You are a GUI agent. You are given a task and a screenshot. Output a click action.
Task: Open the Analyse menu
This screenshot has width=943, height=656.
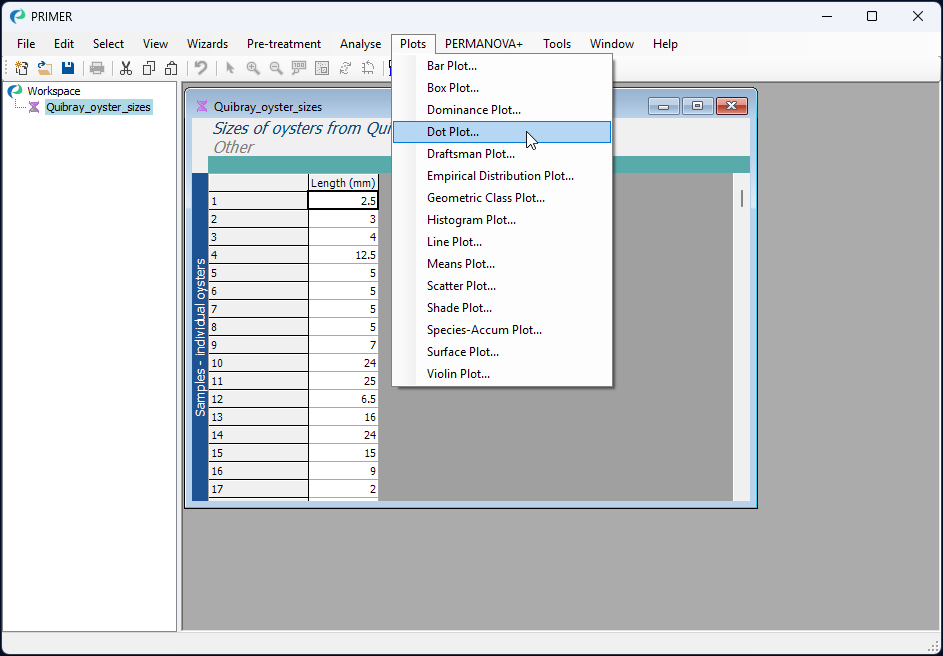(360, 44)
